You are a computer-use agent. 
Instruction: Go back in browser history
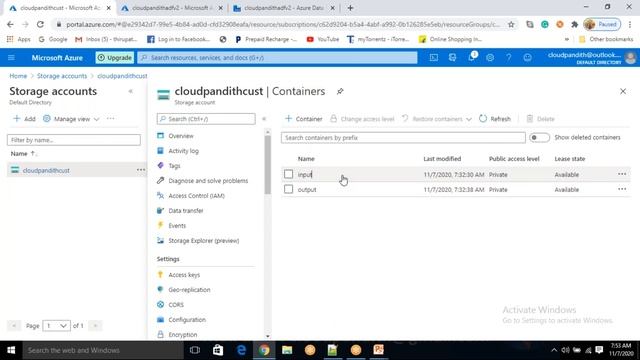(x=10, y=24)
